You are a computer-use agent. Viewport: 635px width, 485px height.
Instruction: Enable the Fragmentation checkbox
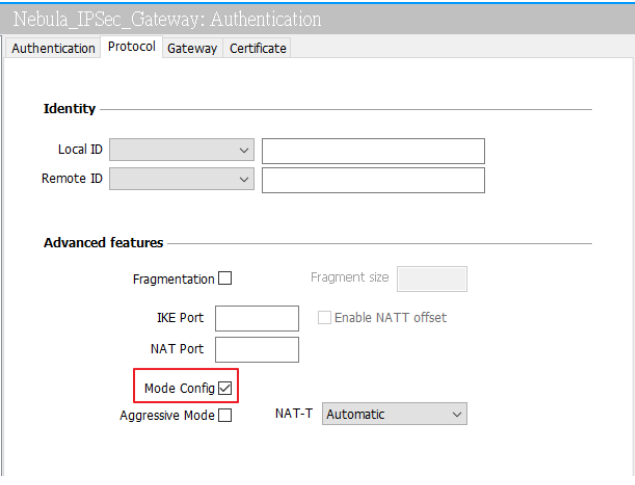tap(225, 279)
